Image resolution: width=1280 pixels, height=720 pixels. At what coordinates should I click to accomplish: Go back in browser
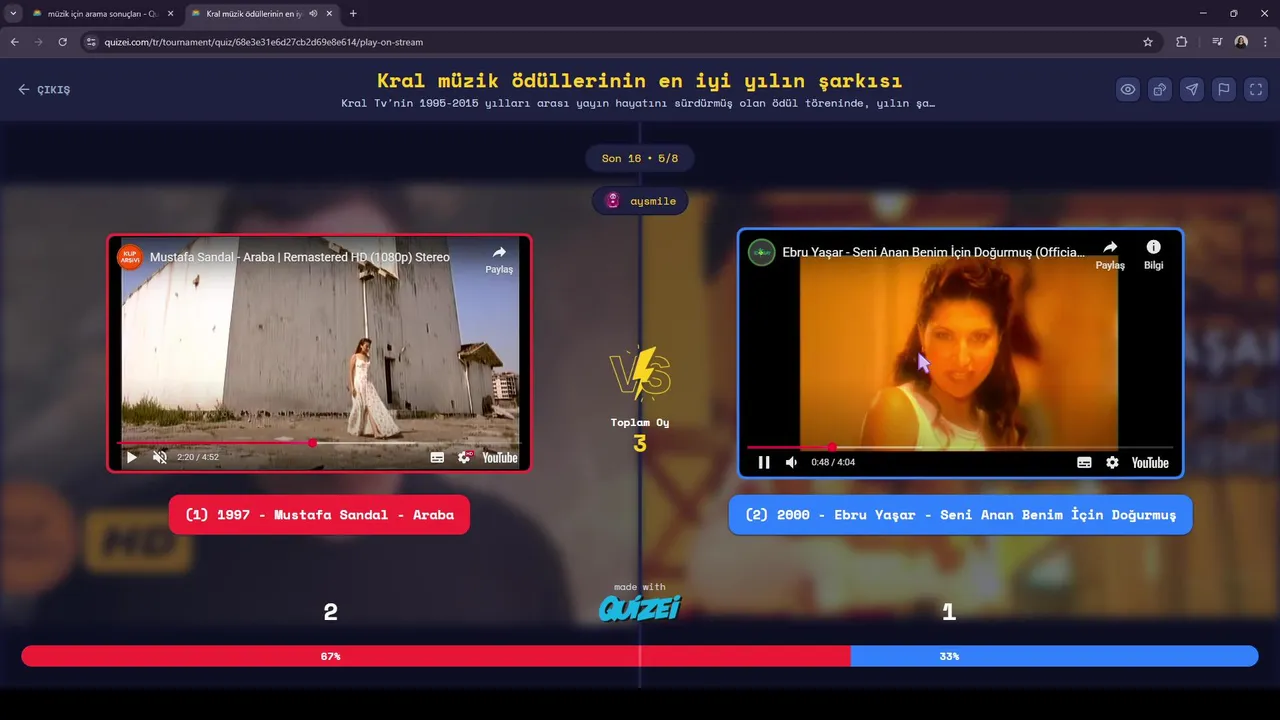(14, 42)
